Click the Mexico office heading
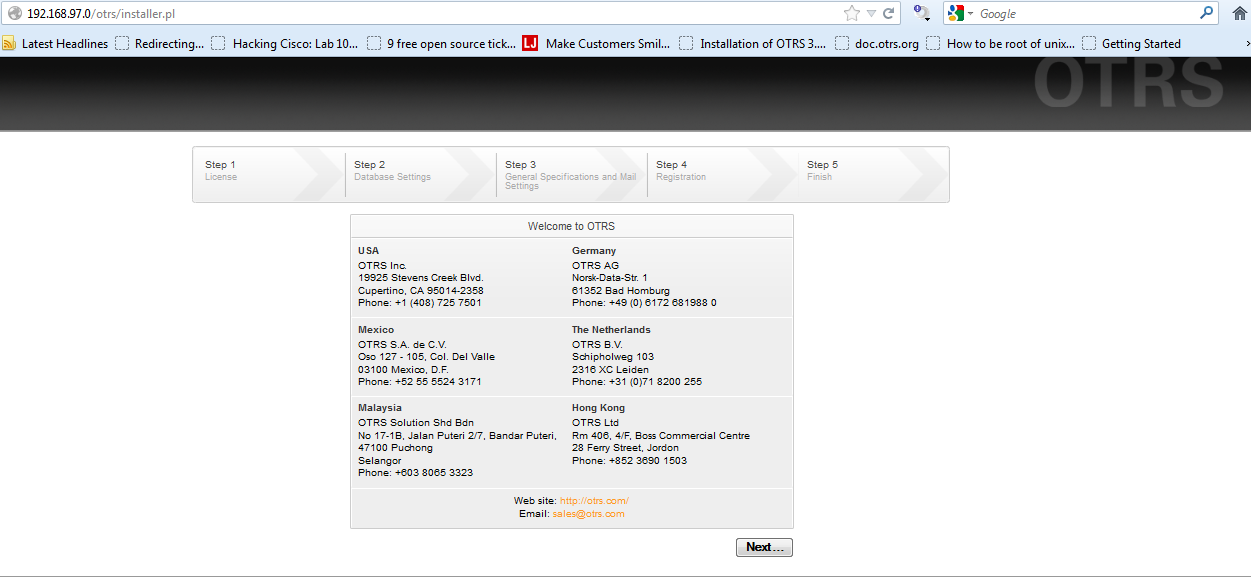 coord(376,330)
